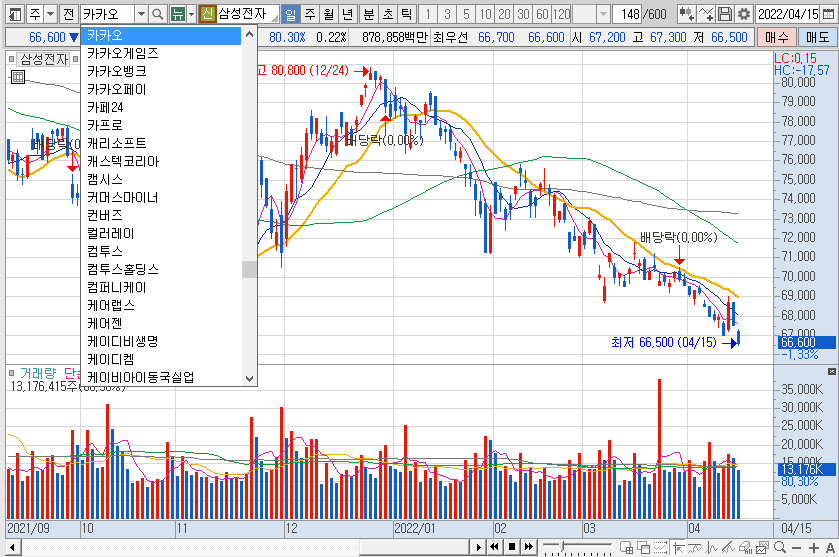The width and height of the screenshot is (839, 557).
Task: Click the magnifier zoom icon in bottom toolbar
Action: (x=780, y=547)
